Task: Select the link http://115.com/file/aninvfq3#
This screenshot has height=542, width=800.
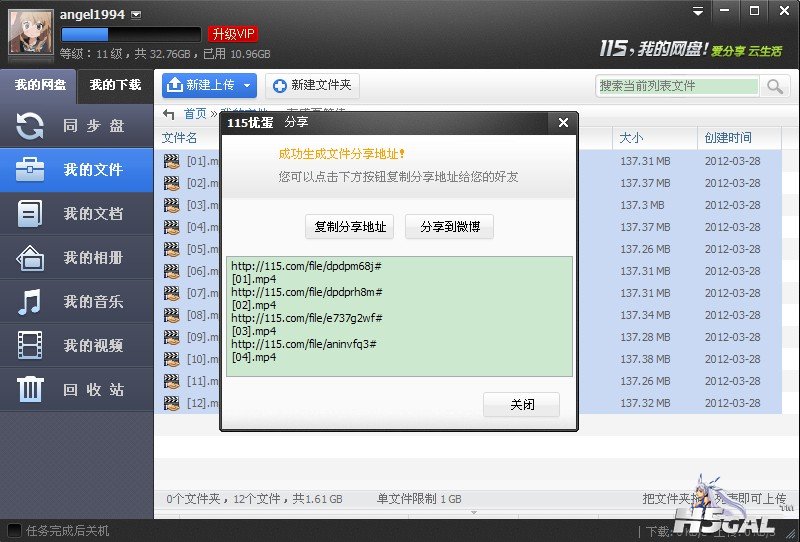Action: coord(304,344)
